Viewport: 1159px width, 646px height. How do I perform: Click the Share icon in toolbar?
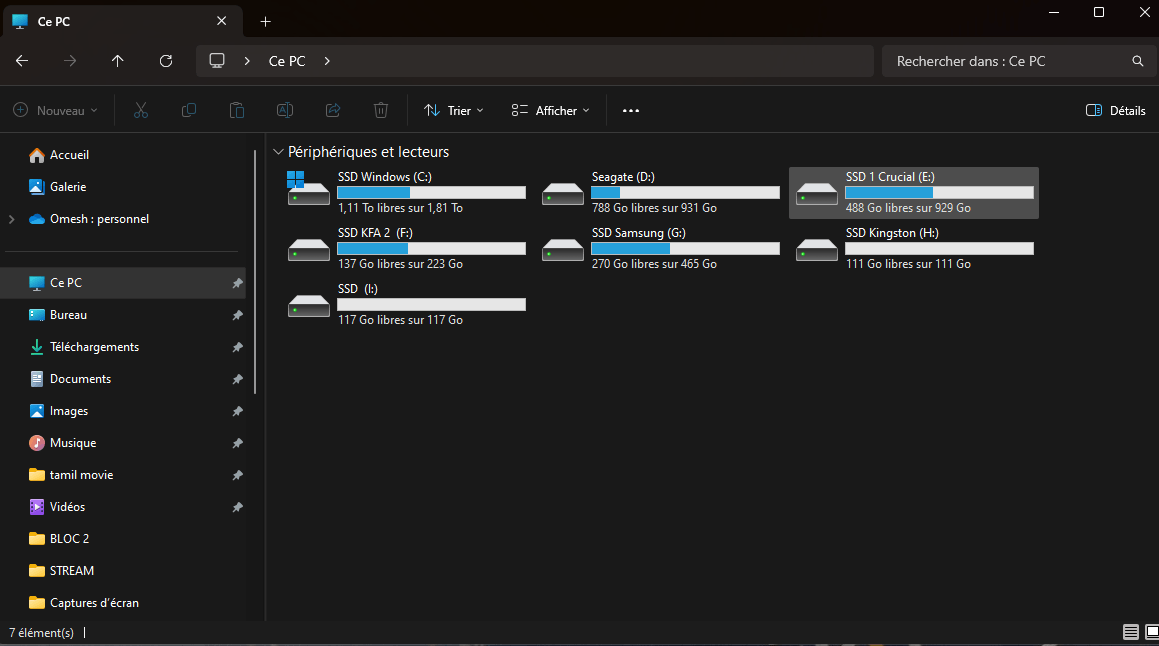tap(333, 110)
